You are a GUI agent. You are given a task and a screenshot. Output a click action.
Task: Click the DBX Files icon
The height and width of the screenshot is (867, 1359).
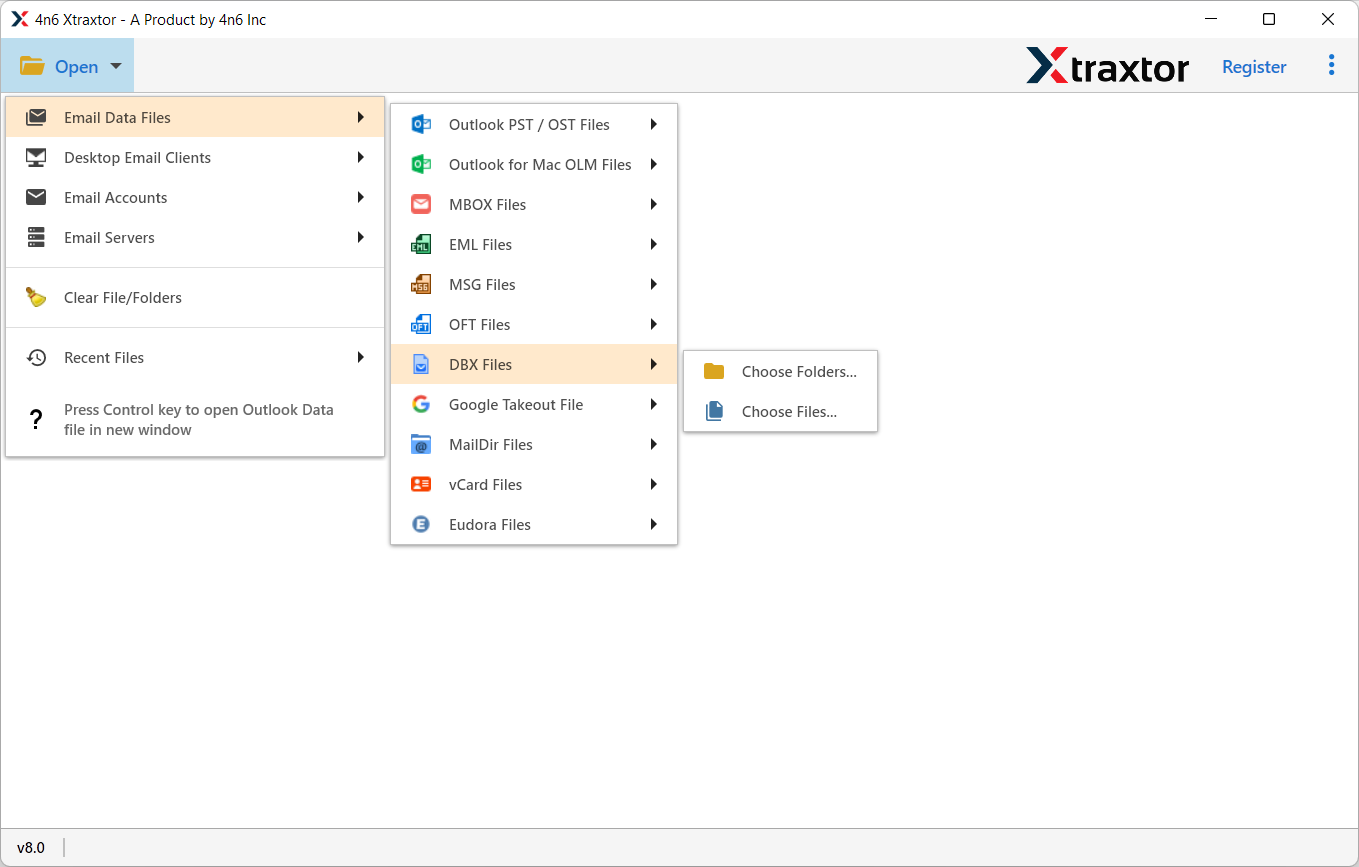pyautogui.click(x=421, y=364)
